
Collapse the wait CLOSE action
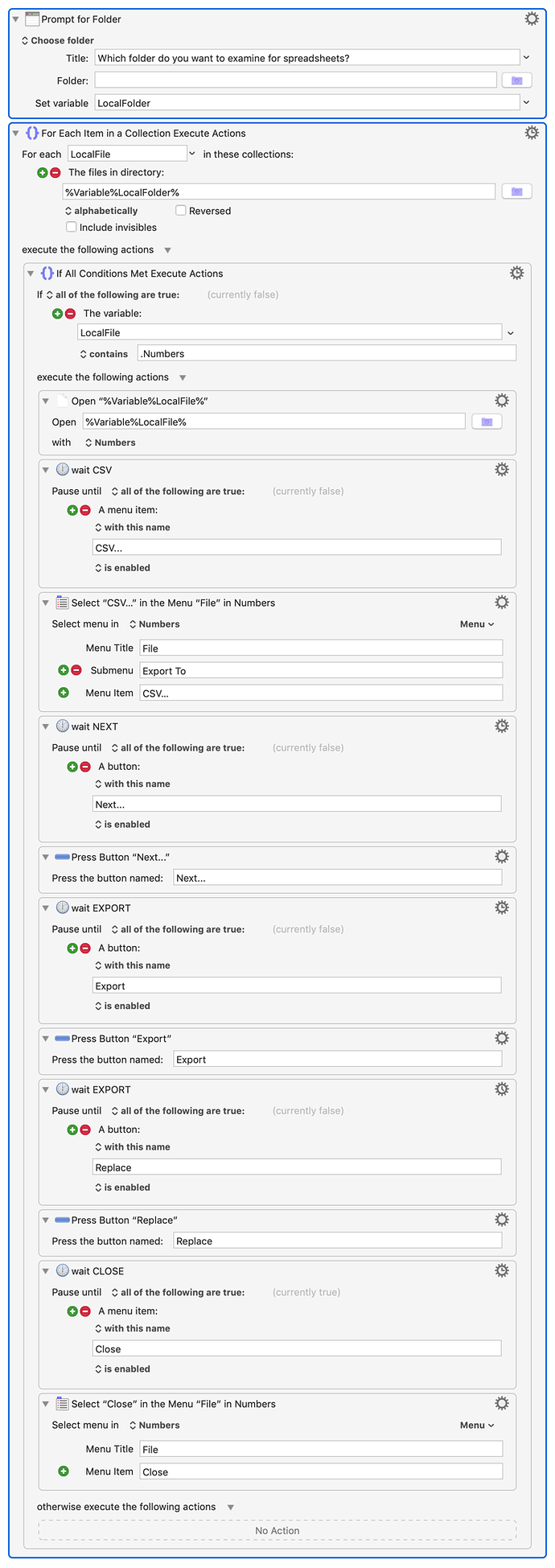coord(46,1271)
